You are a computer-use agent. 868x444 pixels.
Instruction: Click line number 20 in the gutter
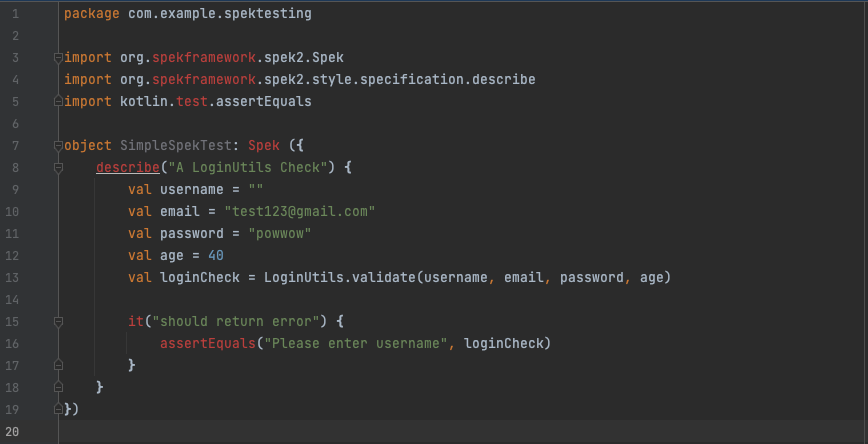12,431
